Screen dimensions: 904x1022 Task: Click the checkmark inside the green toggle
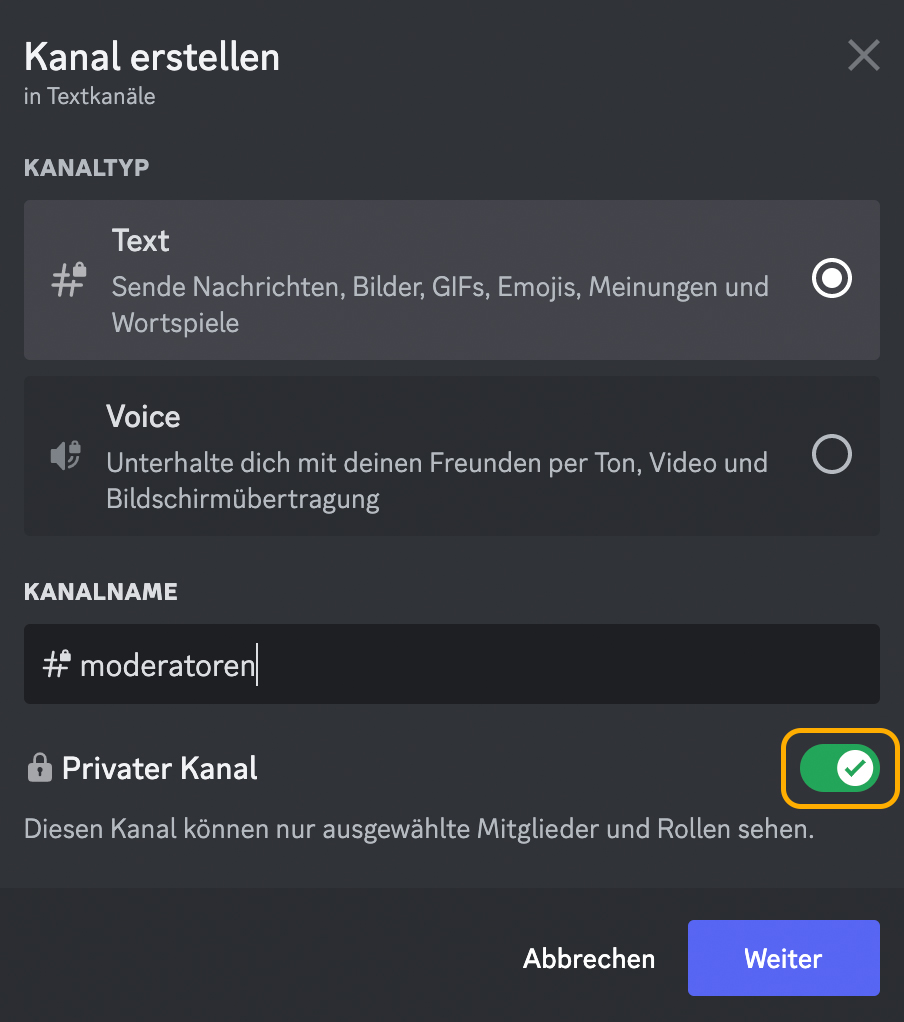click(853, 768)
